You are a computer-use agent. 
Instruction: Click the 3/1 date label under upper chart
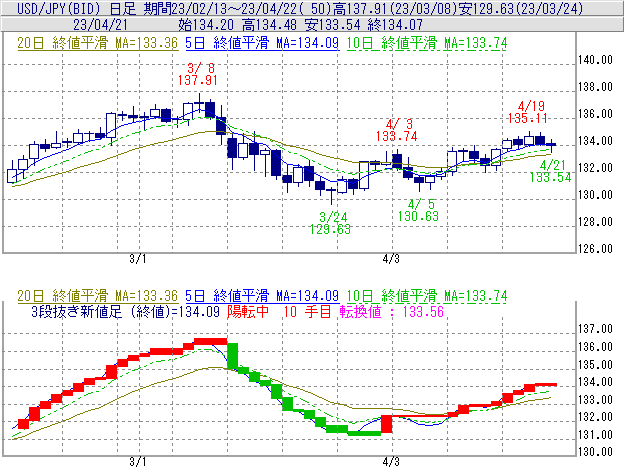(x=138, y=259)
